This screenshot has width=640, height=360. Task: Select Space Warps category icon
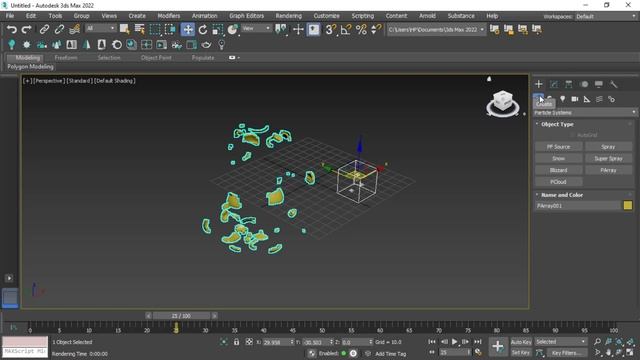click(599, 99)
